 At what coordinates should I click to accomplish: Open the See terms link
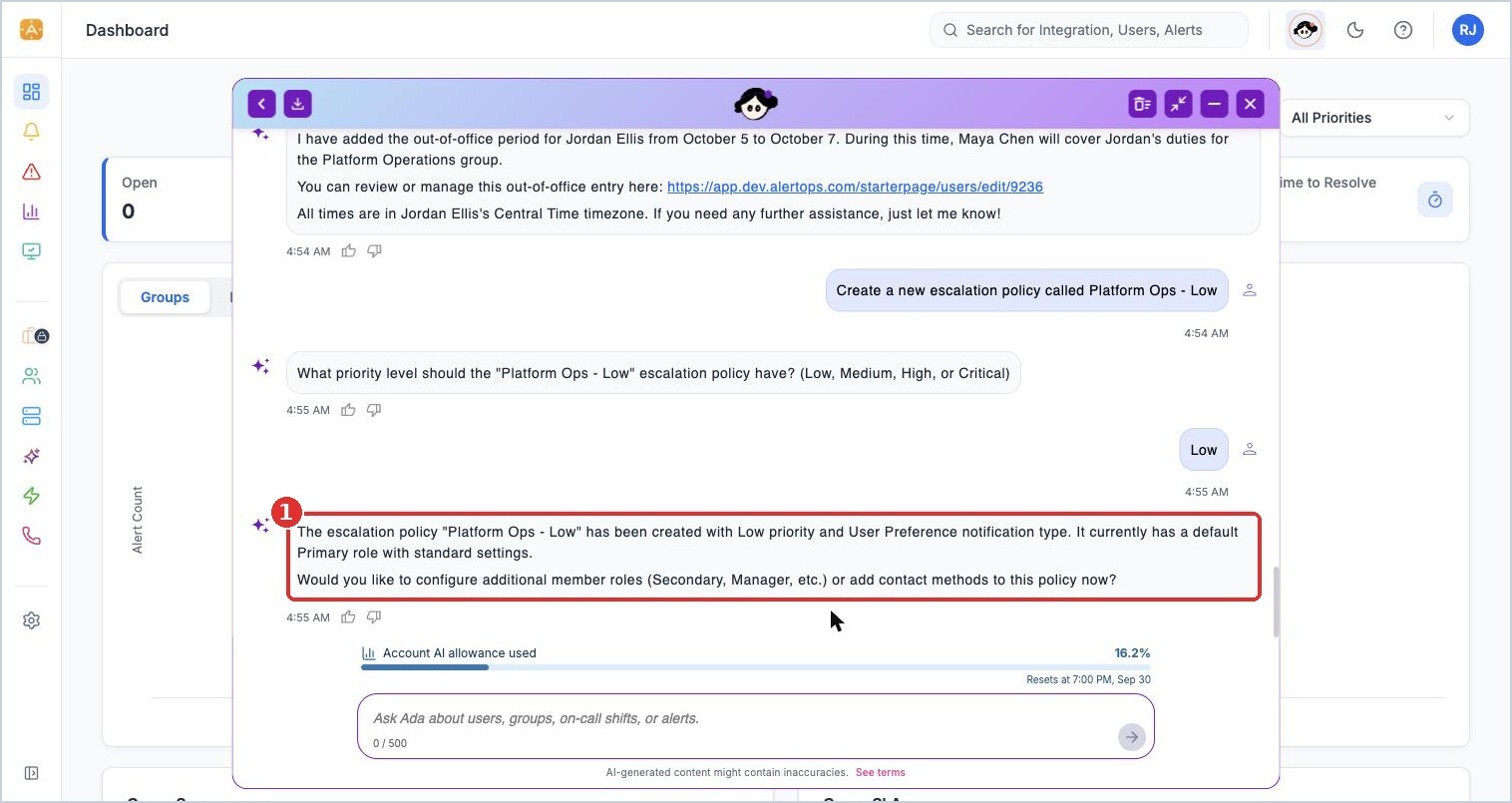tap(881, 772)
